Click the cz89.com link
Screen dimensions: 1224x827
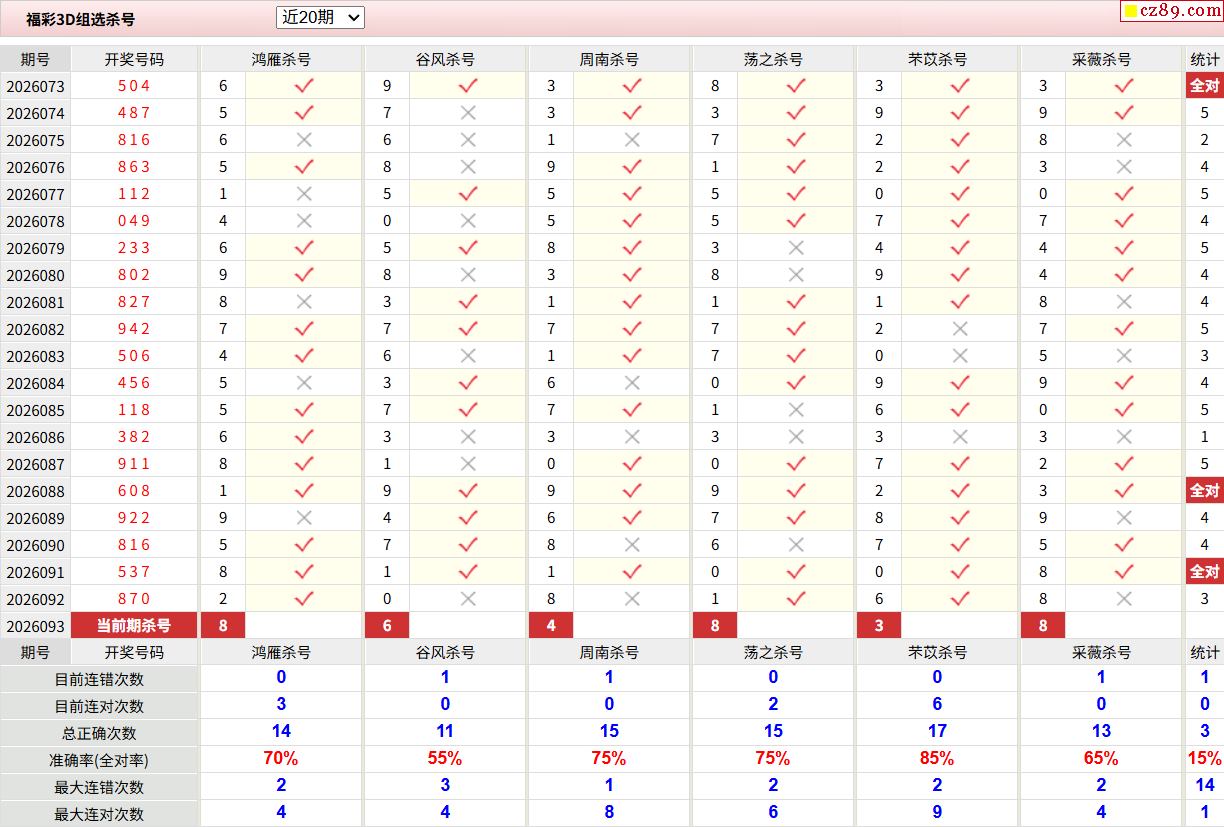(x=1180, y=11)
